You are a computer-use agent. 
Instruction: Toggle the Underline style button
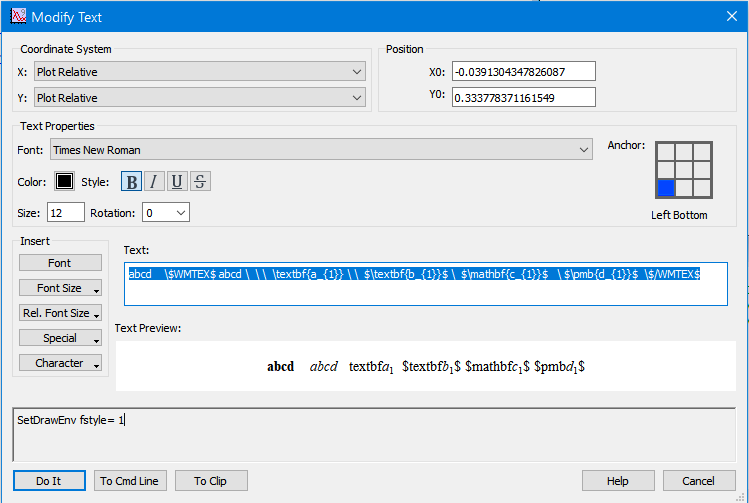pos(177,181)
